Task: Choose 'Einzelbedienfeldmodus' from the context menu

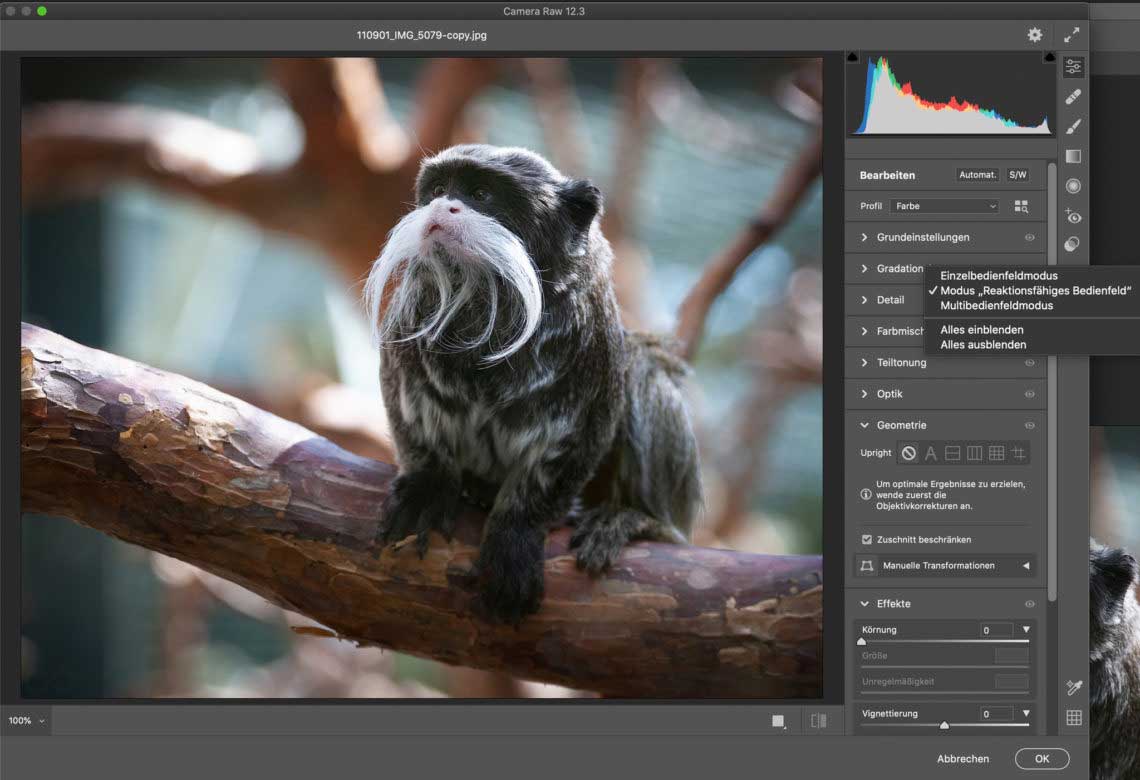Action: point(998,276)
